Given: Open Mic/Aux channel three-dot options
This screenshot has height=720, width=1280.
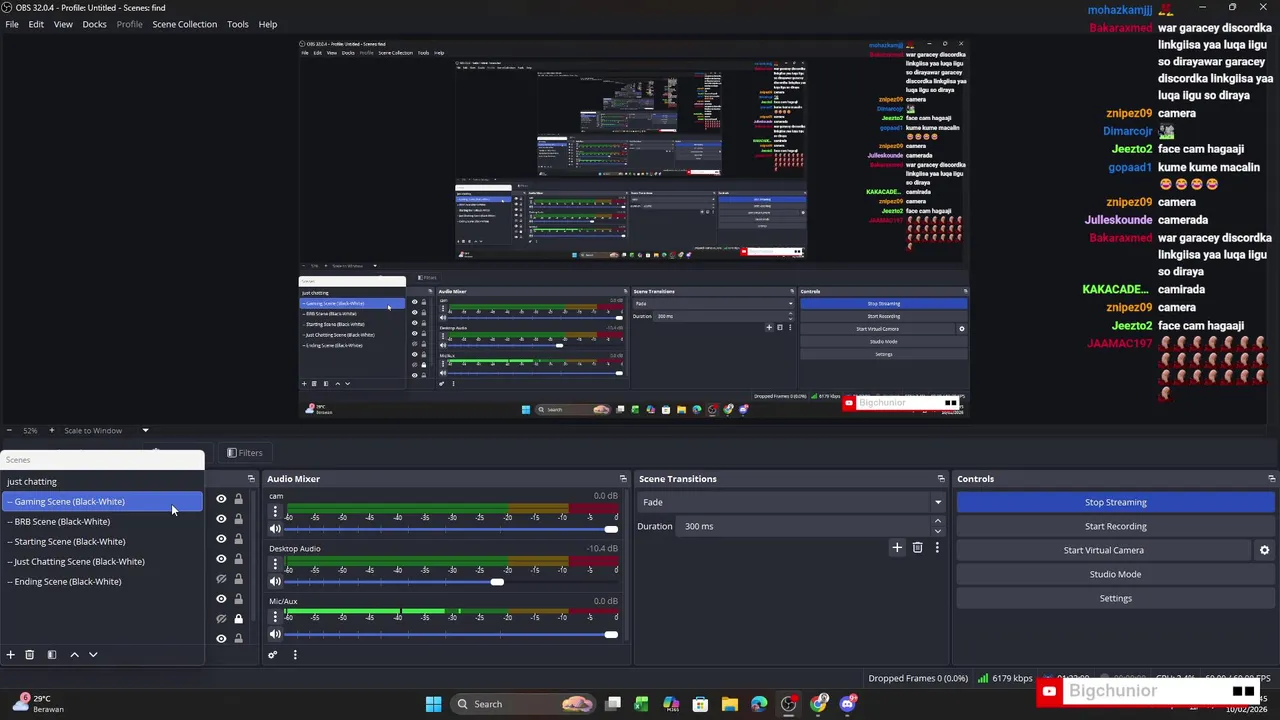Looking at the screenshot, I should 275,616.
